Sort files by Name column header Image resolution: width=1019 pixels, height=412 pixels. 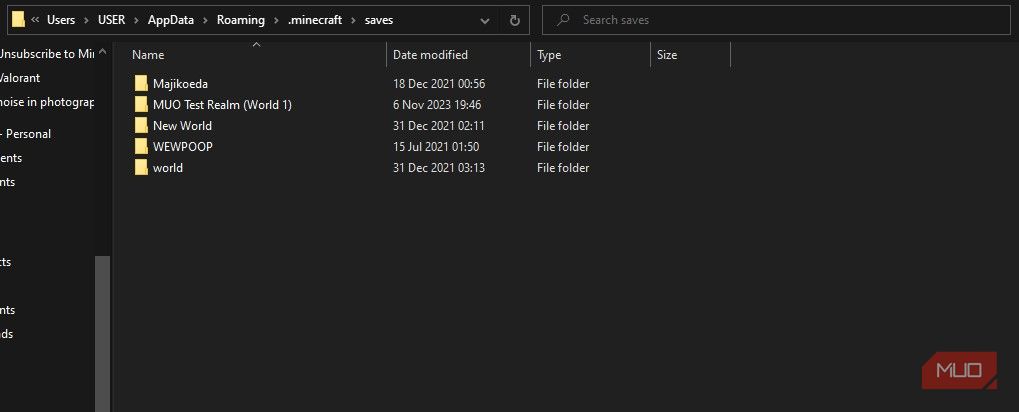click(148, 55)
